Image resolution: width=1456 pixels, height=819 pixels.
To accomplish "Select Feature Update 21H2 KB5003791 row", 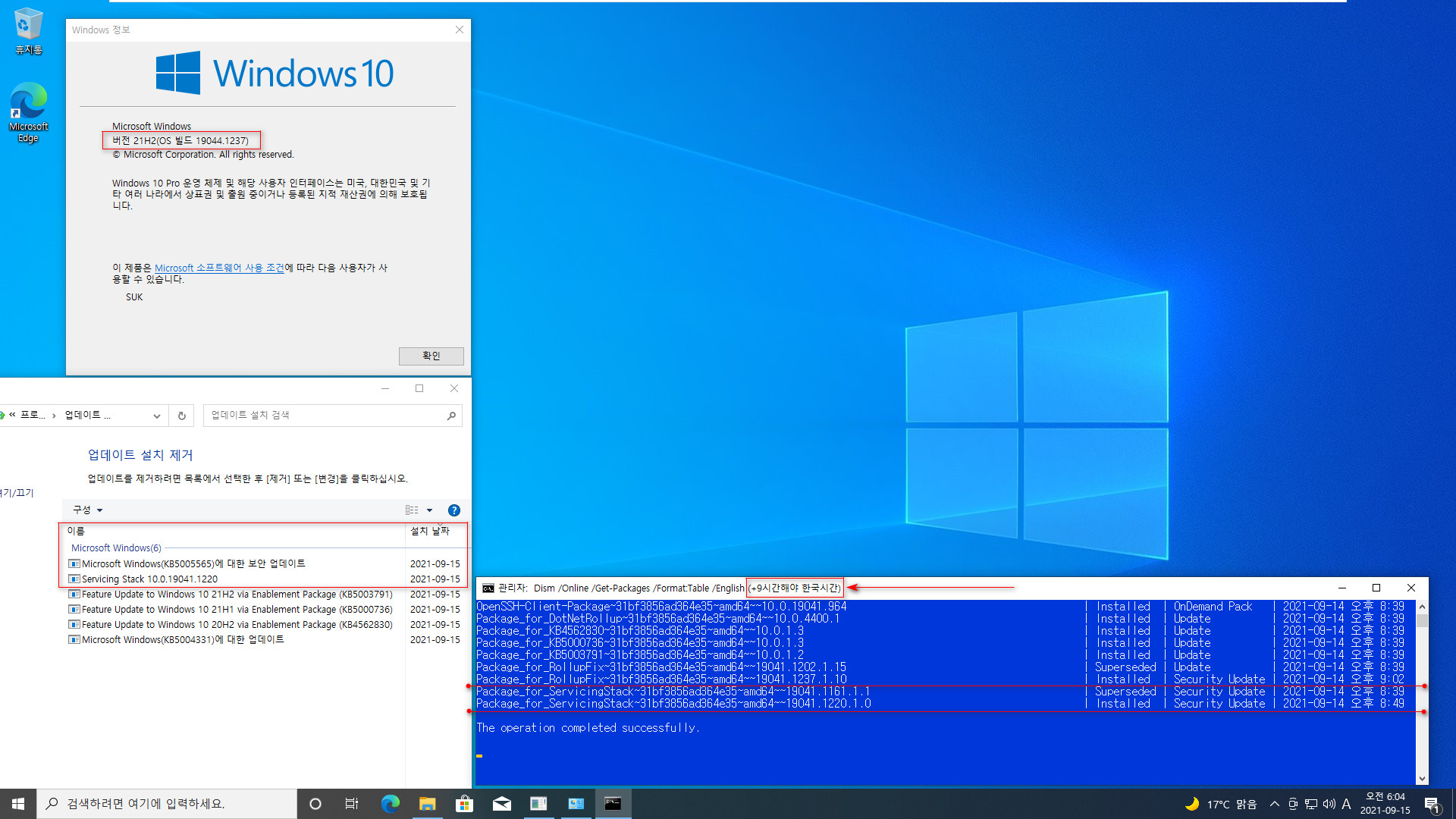I will [265, 594].
